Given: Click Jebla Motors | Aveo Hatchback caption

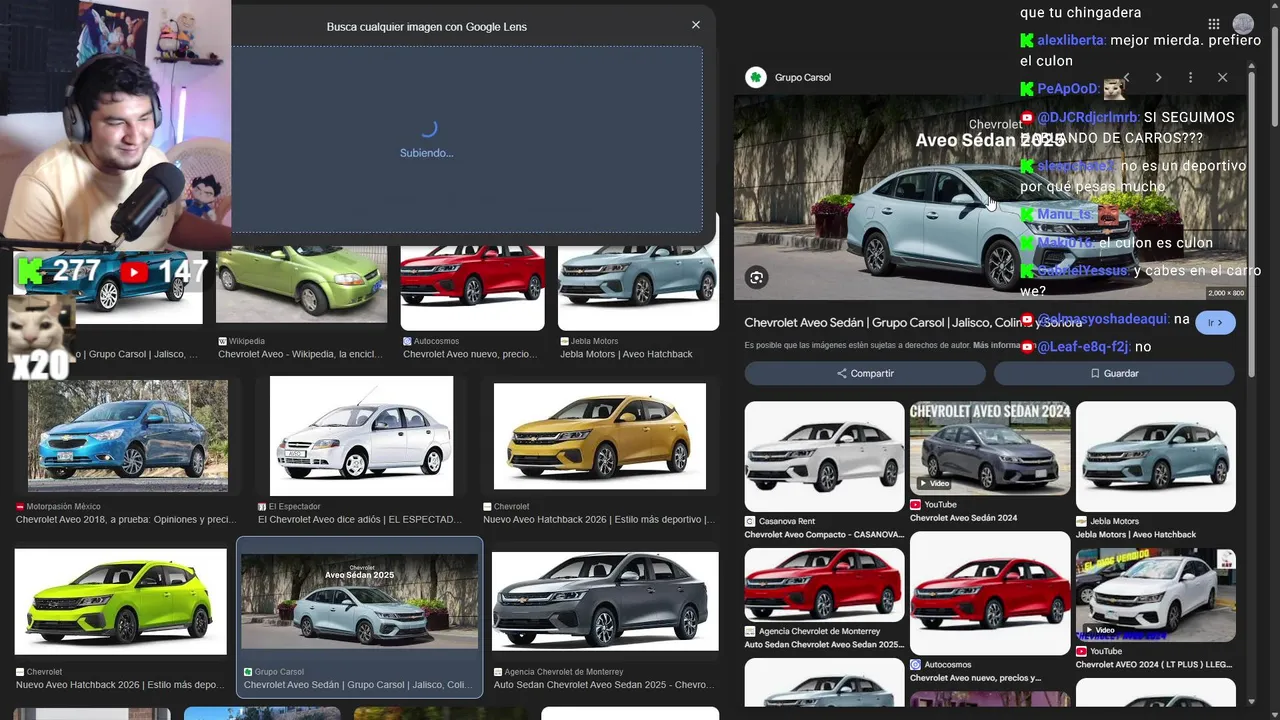Looking at the screenshot, I should coord(626,354).
